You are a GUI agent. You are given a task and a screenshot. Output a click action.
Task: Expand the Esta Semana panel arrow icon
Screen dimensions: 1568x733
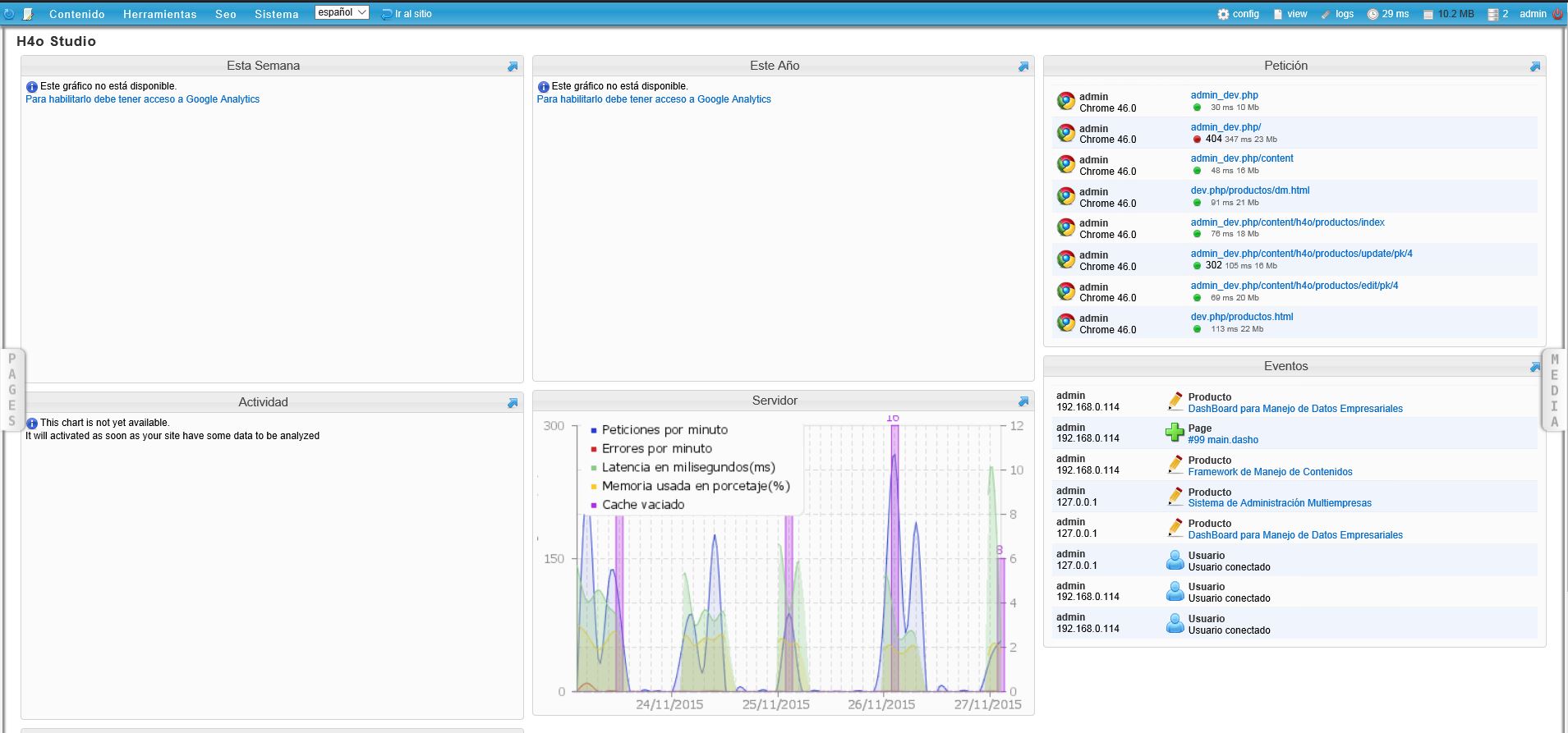pyautogui.click(x=513, y=66)
